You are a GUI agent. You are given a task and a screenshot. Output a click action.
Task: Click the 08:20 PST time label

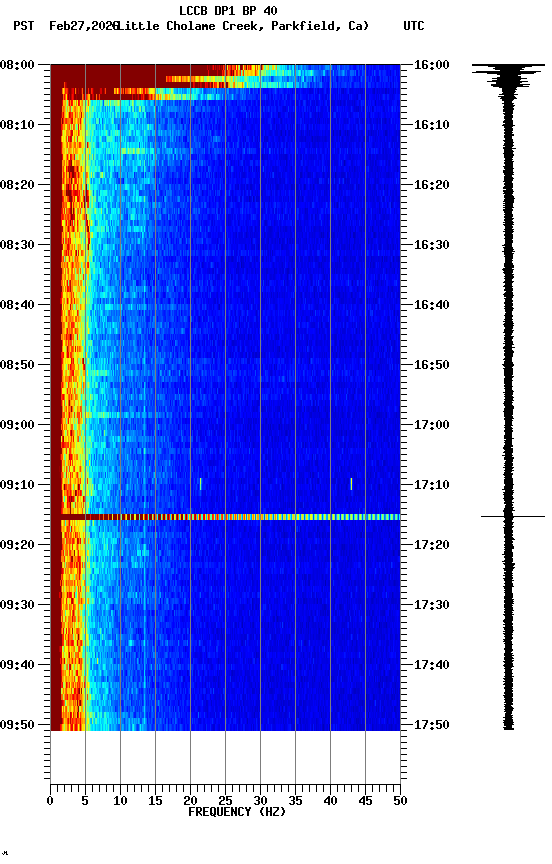point(18,185)
